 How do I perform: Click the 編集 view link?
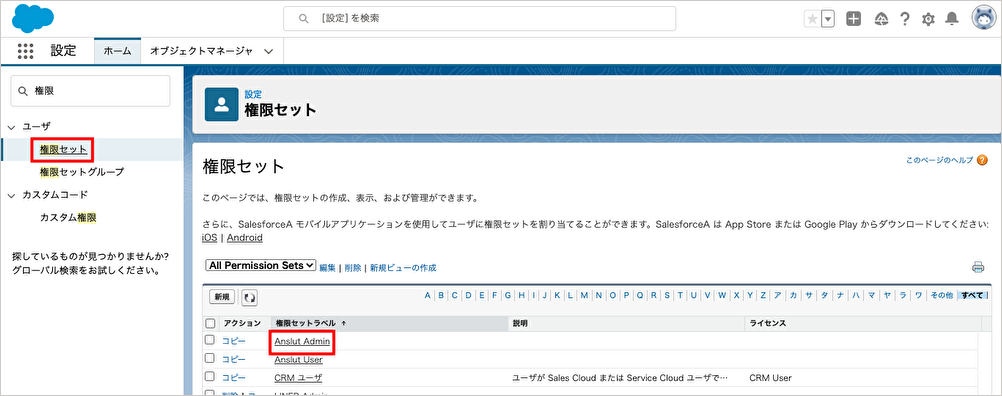coord(327,268)
